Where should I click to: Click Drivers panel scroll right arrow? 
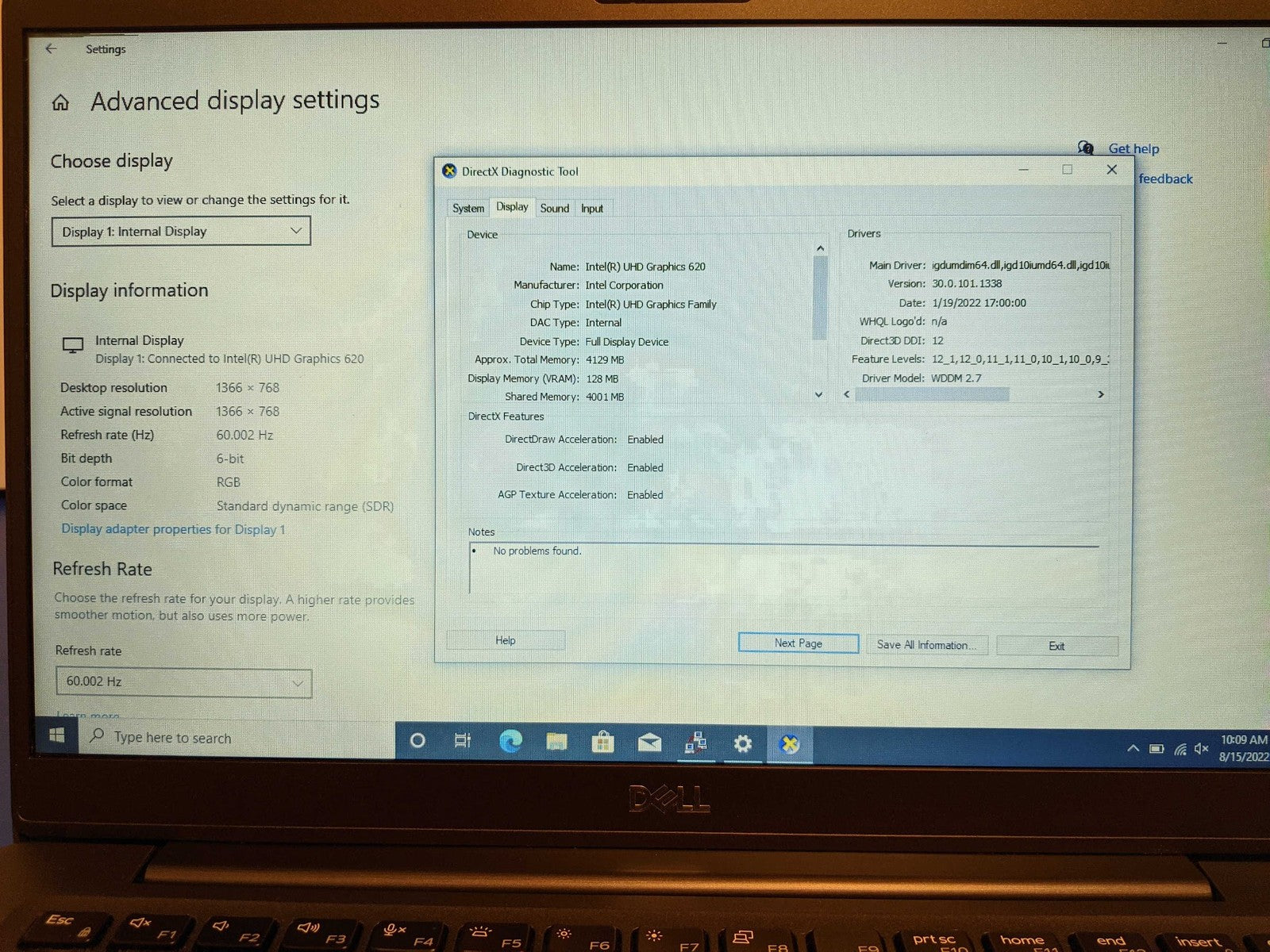[1100, 394]
